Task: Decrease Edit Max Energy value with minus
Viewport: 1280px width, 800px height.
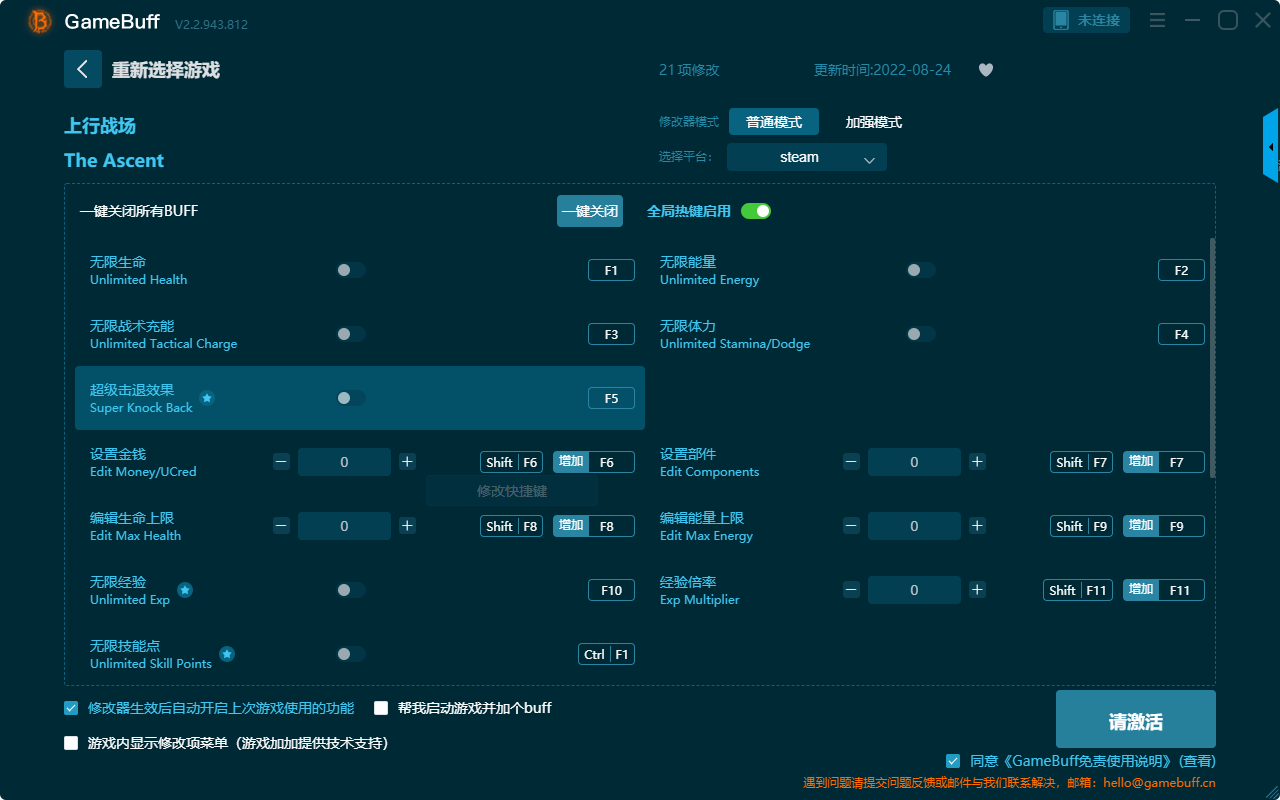Action: pos(852,526)
